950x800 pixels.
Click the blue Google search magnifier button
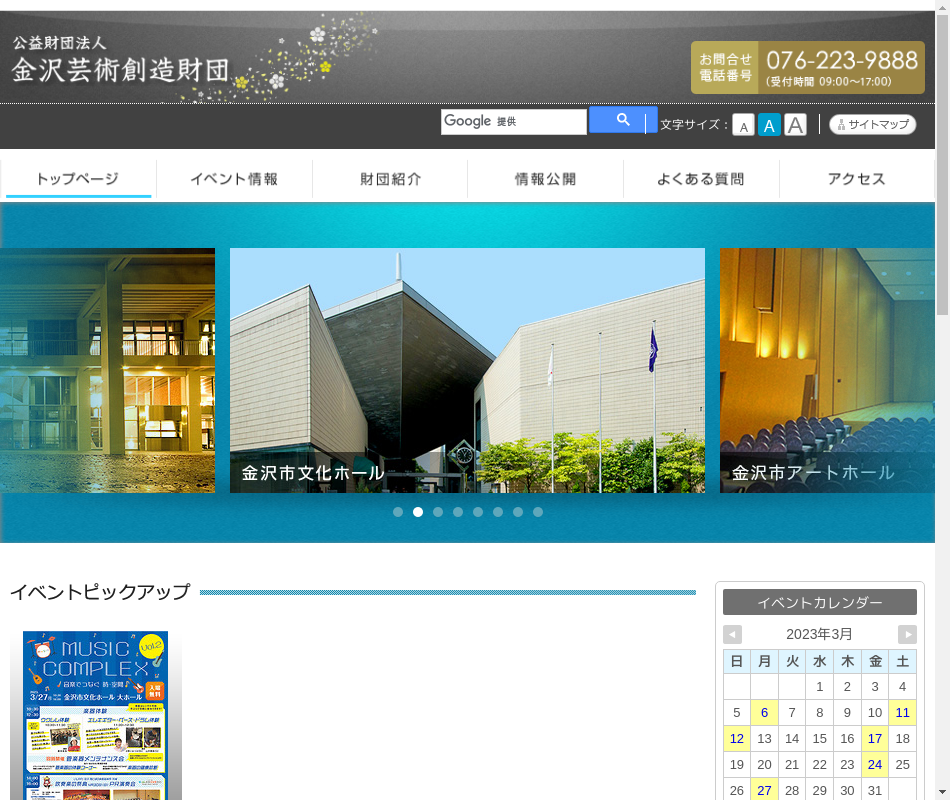(622, 120)
